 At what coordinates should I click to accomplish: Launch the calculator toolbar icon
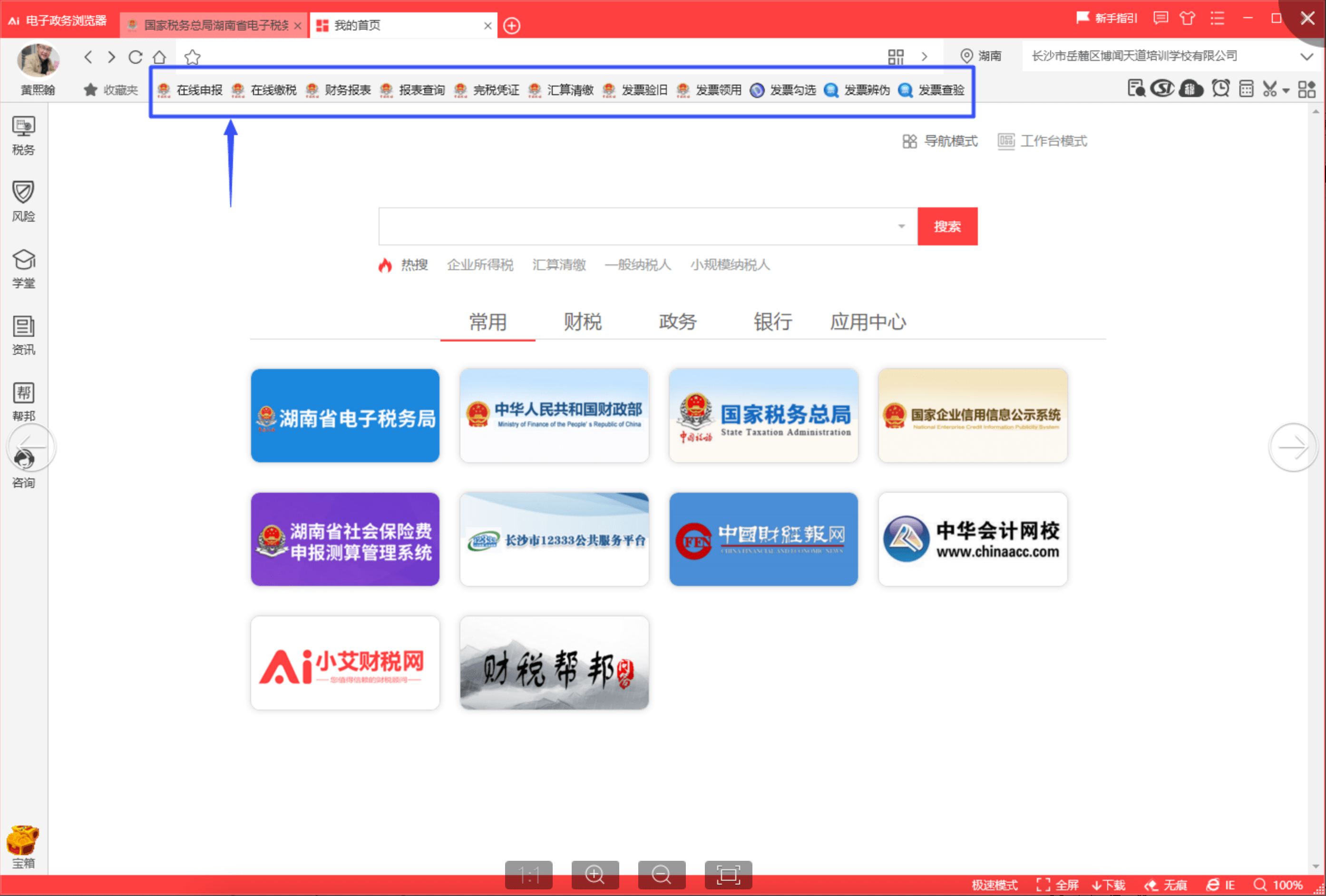point(1247,89)
